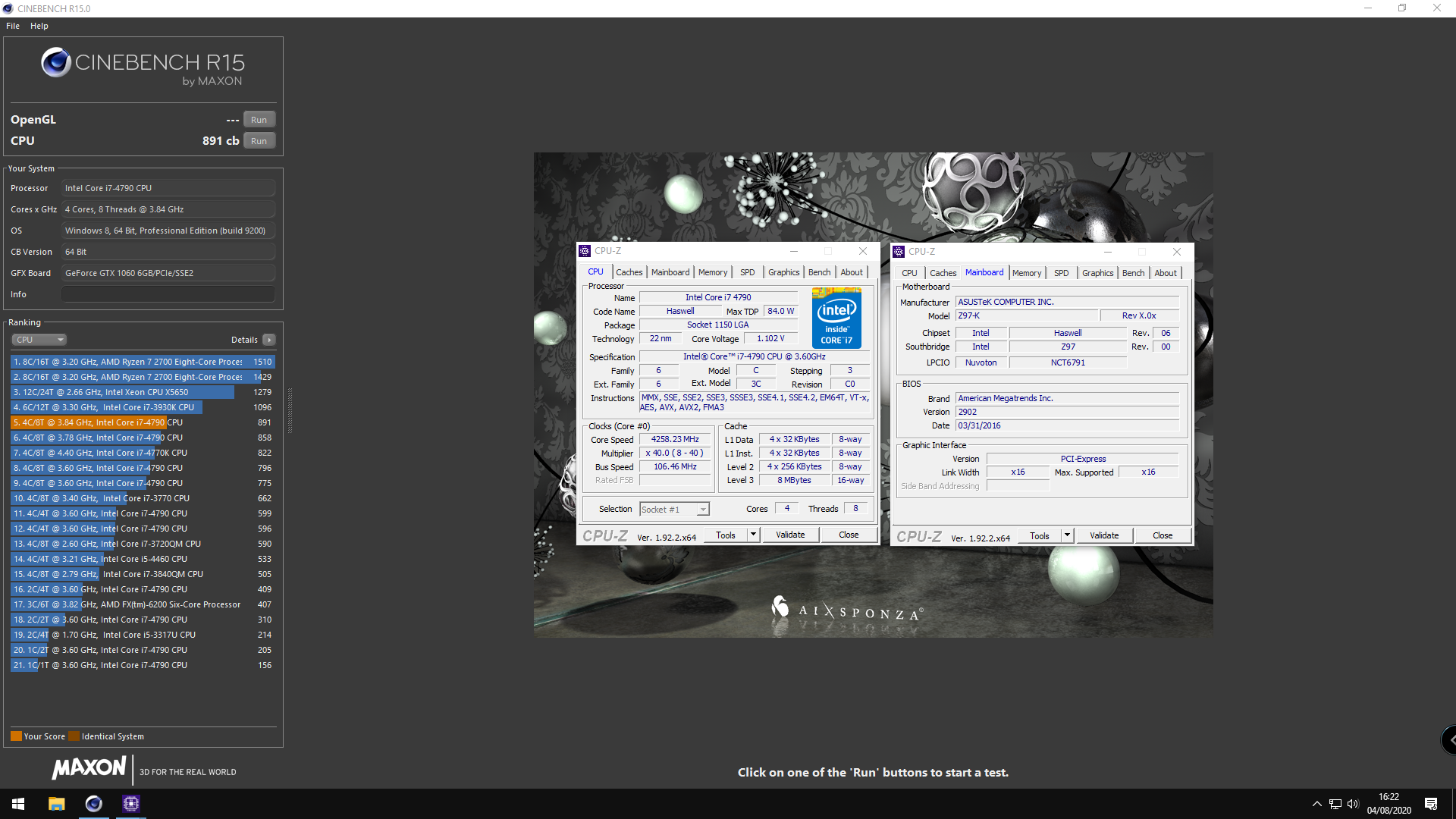Open the CPU-Z app from the taskbar
The width and height of the screenshot is (1456, 819).
(x=131, y=804)
